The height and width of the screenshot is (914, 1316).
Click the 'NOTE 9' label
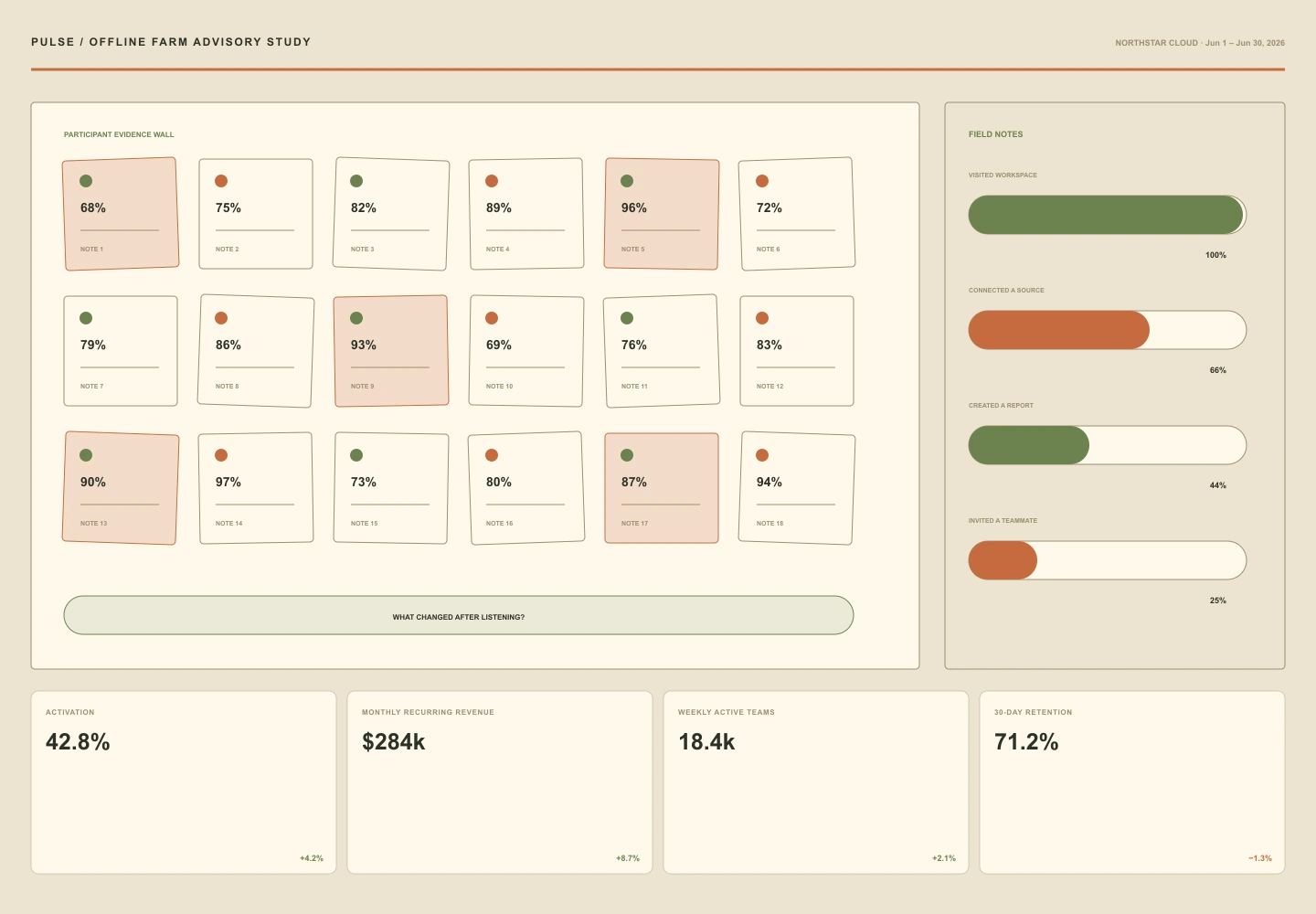click(363, 387)
